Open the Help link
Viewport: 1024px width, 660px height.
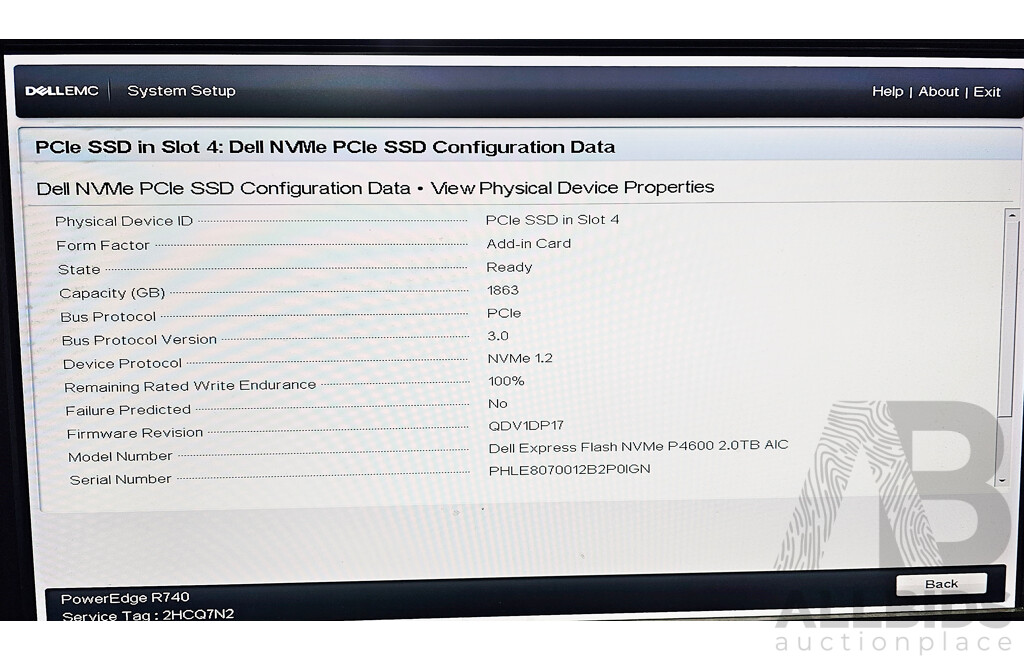click(888, 91)
